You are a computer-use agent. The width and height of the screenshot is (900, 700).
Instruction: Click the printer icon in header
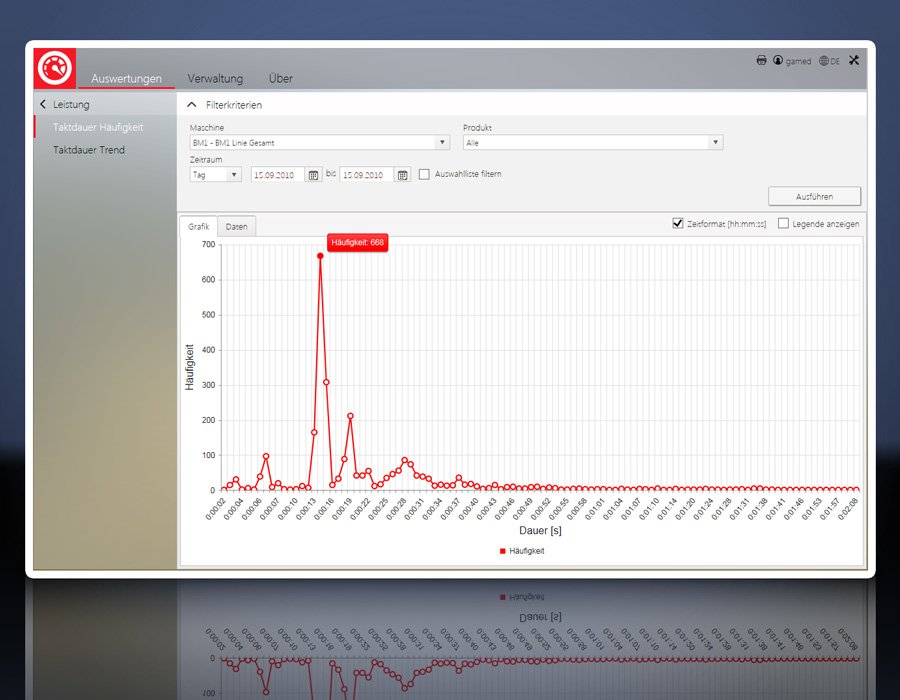[761, 60]
